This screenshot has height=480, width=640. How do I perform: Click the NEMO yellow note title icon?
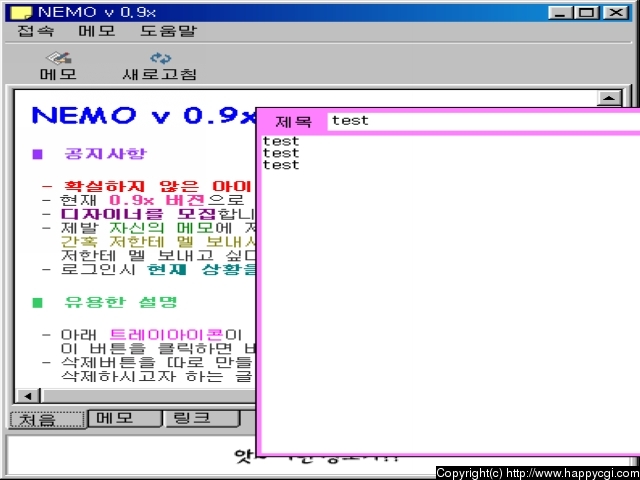(x=20, y=13)
